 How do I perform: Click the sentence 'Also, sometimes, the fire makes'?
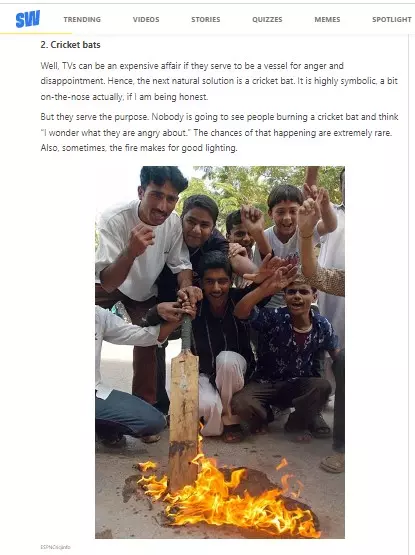tap(139, 148)
